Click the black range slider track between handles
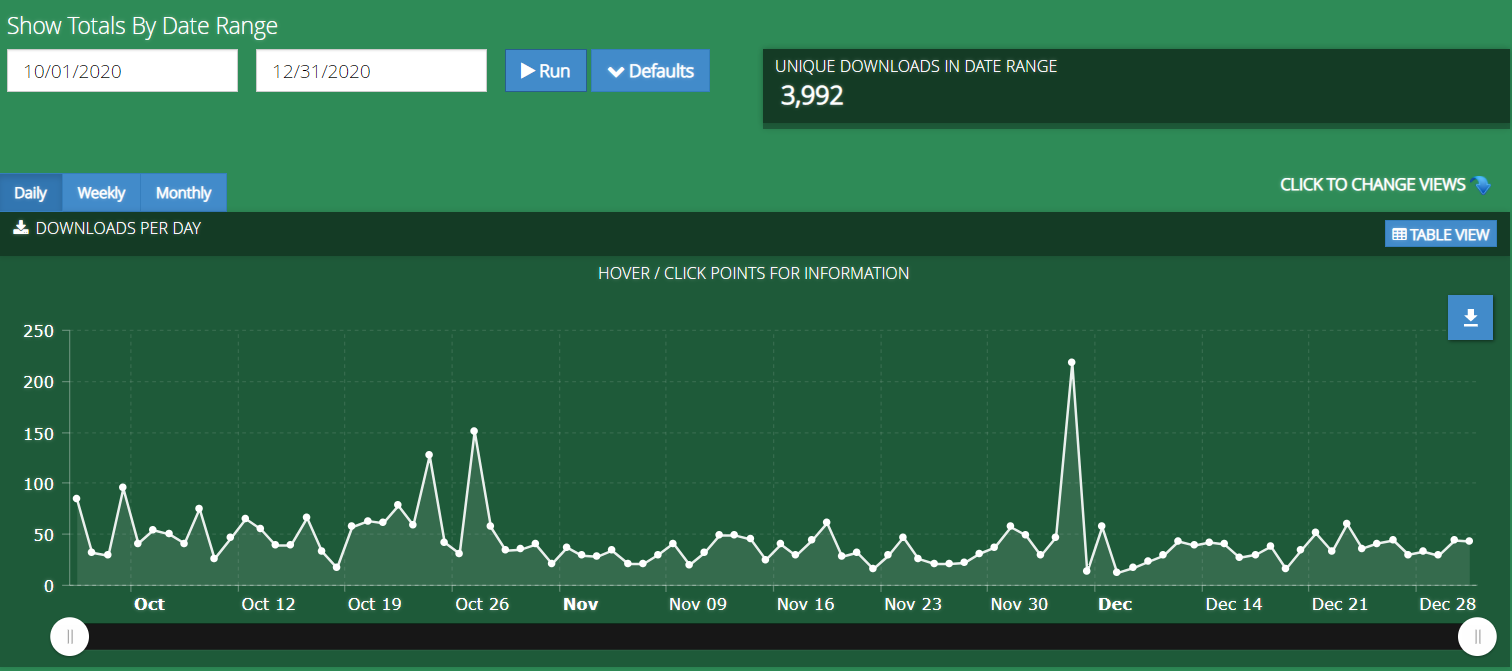This screenshot has height=671, width=1512. coord(772,637)
